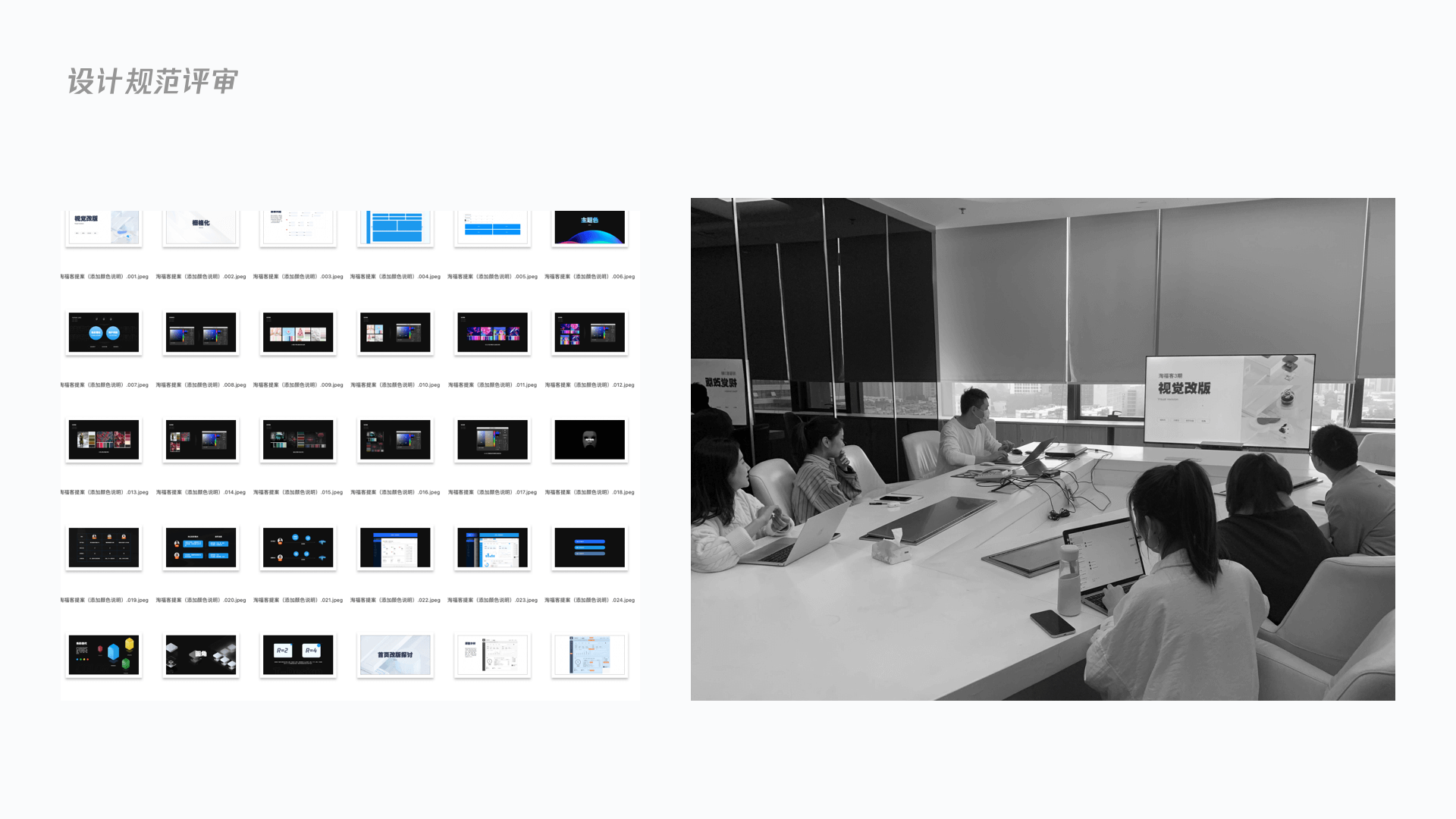Select the blue grid layout thumbnail 004.jpeg
Image resolution: width=1456 pixels, height=819 pixels.
click(395, 227)
